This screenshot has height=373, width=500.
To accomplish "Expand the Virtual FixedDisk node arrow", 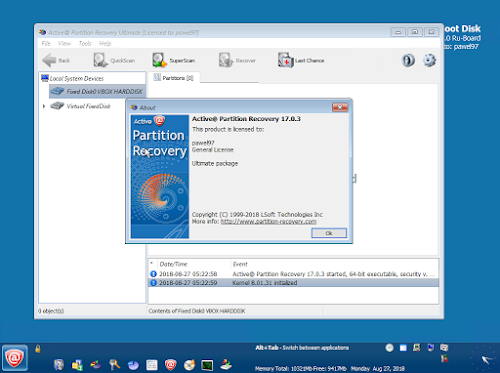I will [x=44, y=106].
